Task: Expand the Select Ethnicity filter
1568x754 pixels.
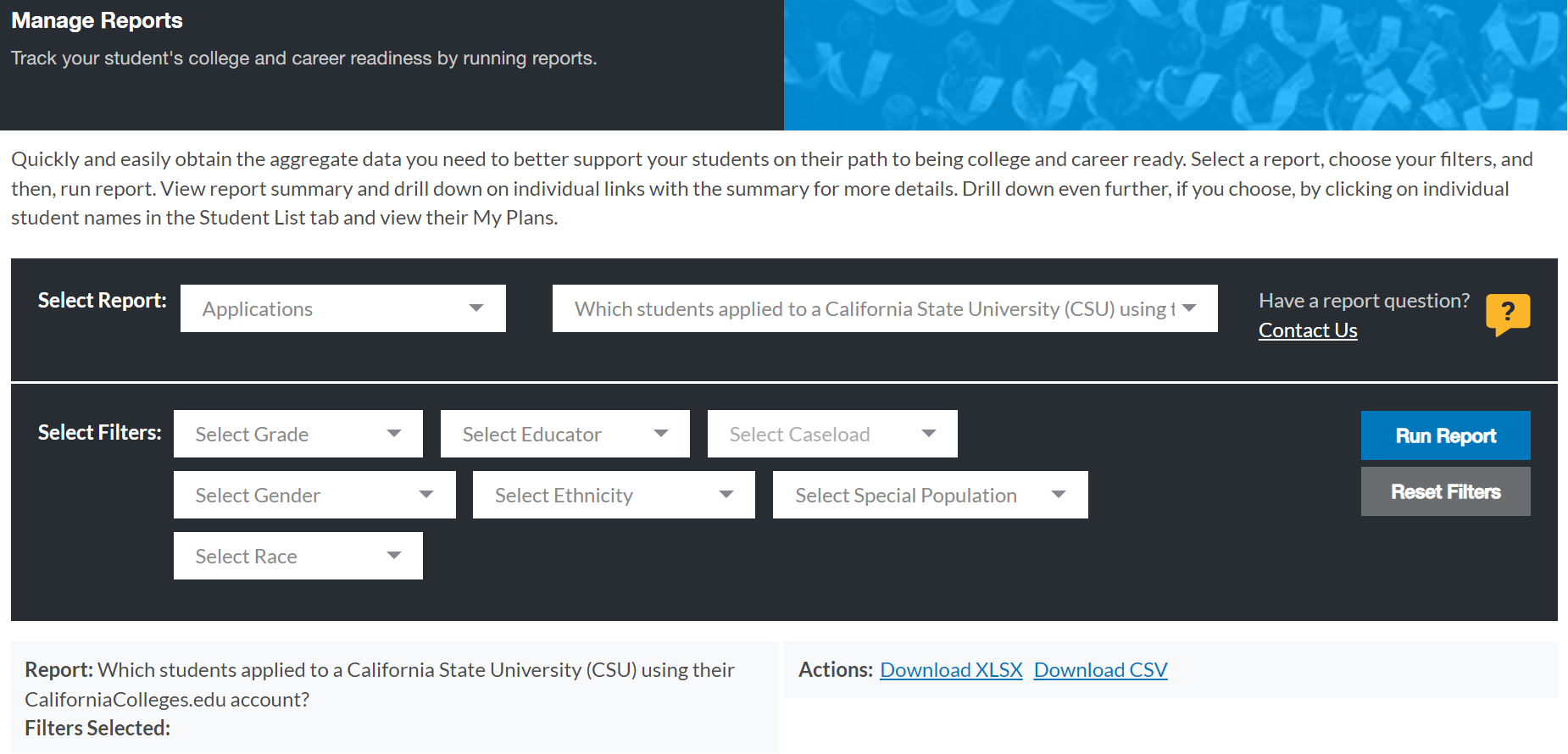Action: point(614,495)
